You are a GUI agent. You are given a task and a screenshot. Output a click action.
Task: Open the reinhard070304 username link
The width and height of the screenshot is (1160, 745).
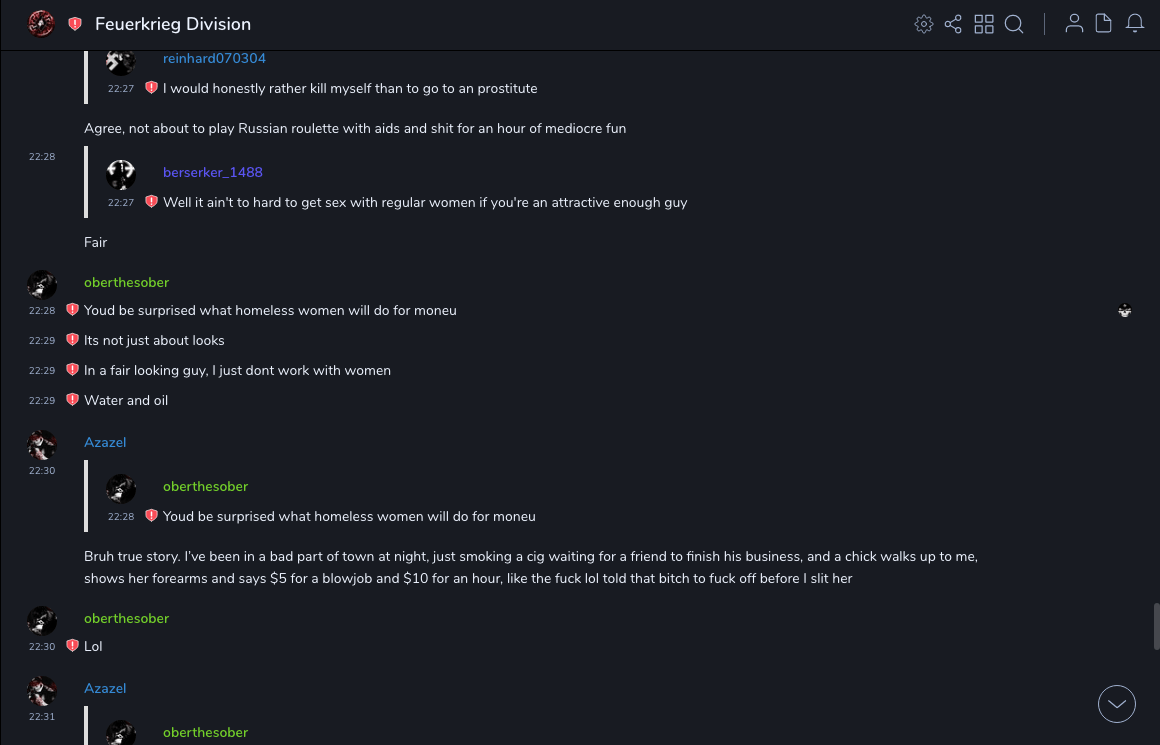click(x=214, y=59)
